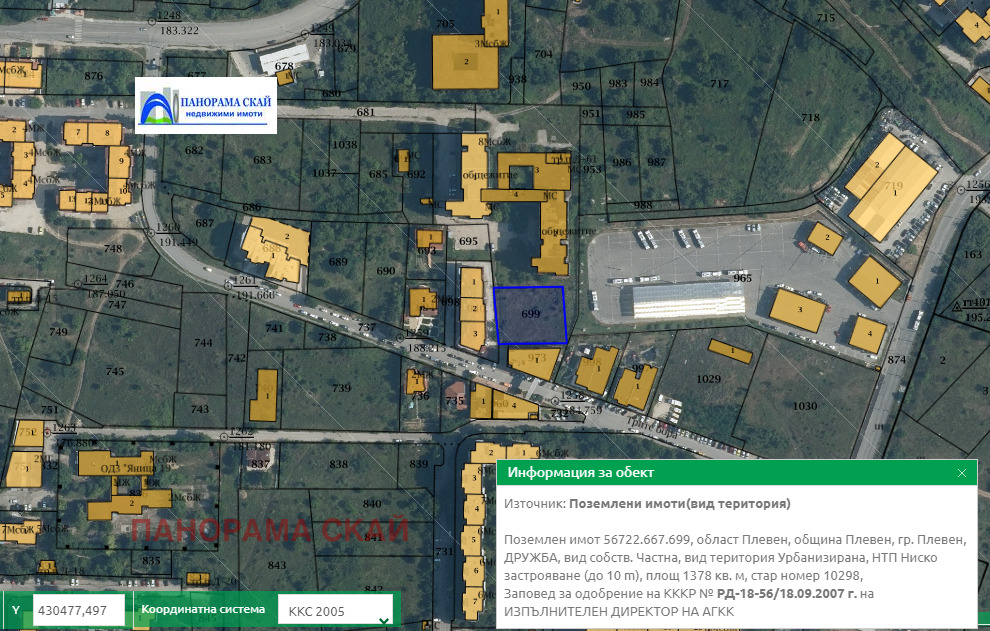Image resolution: width=990 pixels, height=631 pixels.
Task: Select parcel 718 on the map
Action: [x=810, y=118]
